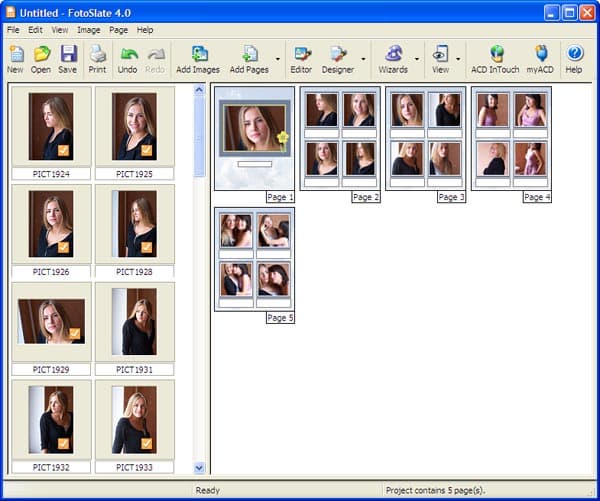This screenshot has height=501, width=600.
Task: Open the Editor tool
Action: pos(302,59)
